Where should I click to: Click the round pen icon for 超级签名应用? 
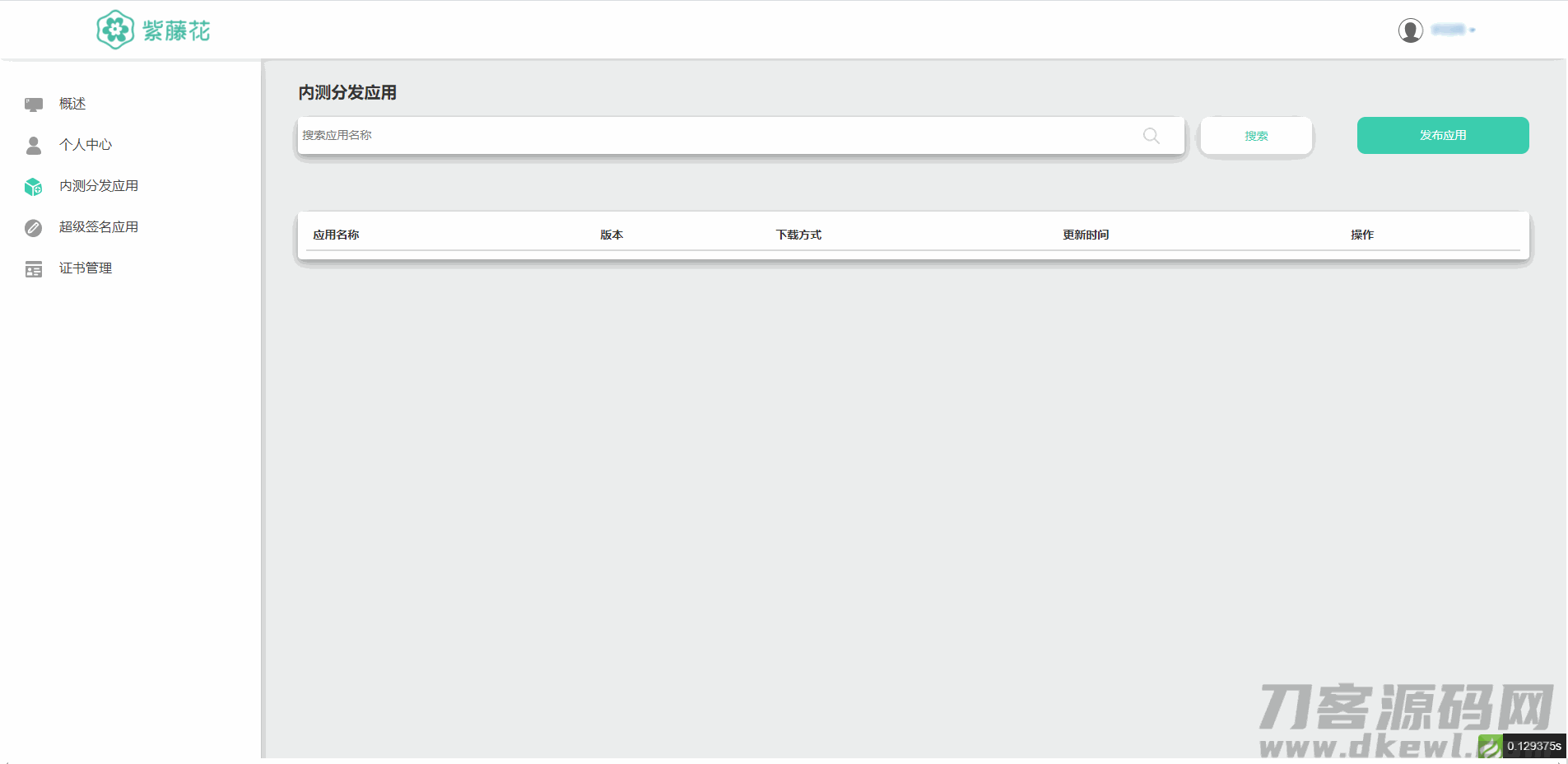(x=34, y=228)
